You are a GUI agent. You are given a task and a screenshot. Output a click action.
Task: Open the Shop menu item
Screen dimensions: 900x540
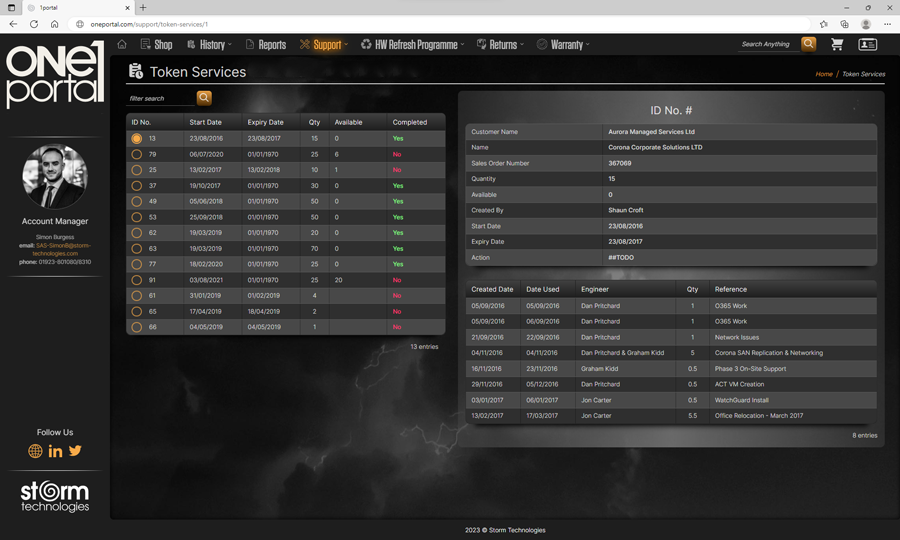(157, 45)
